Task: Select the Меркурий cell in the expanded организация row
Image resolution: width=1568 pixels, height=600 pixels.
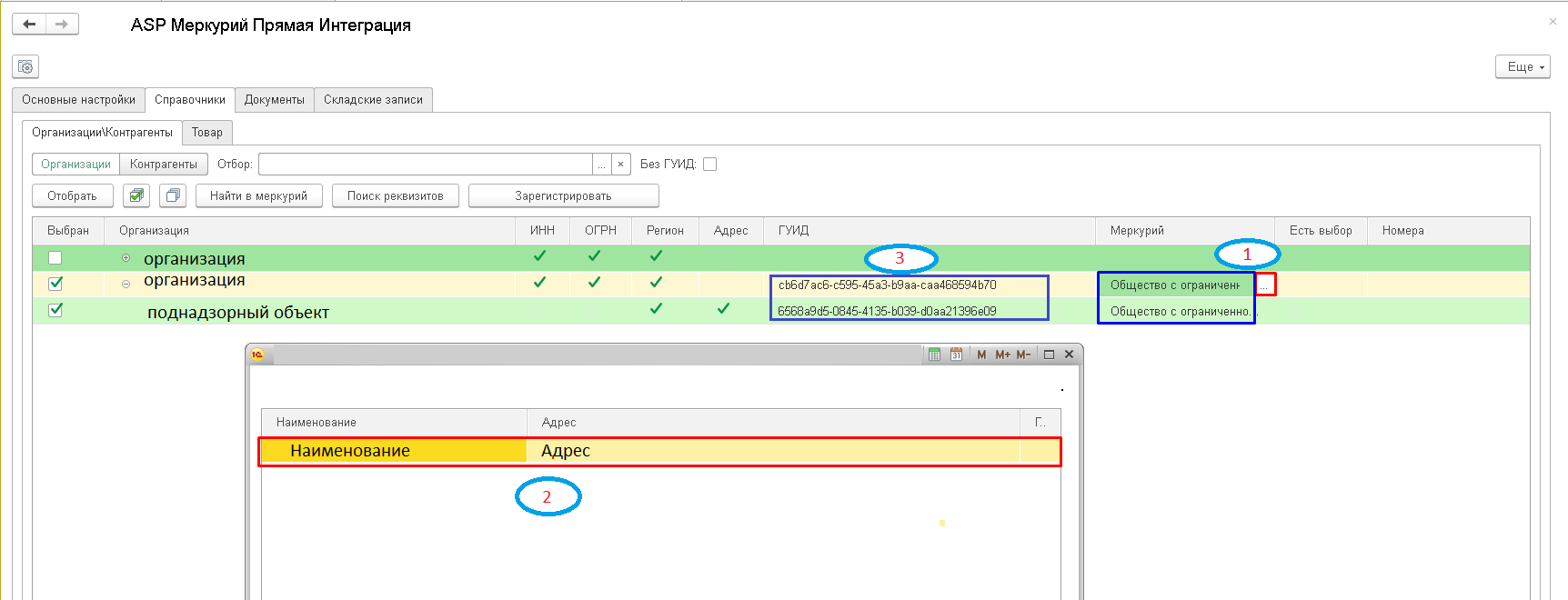Action: (1176, 285)
